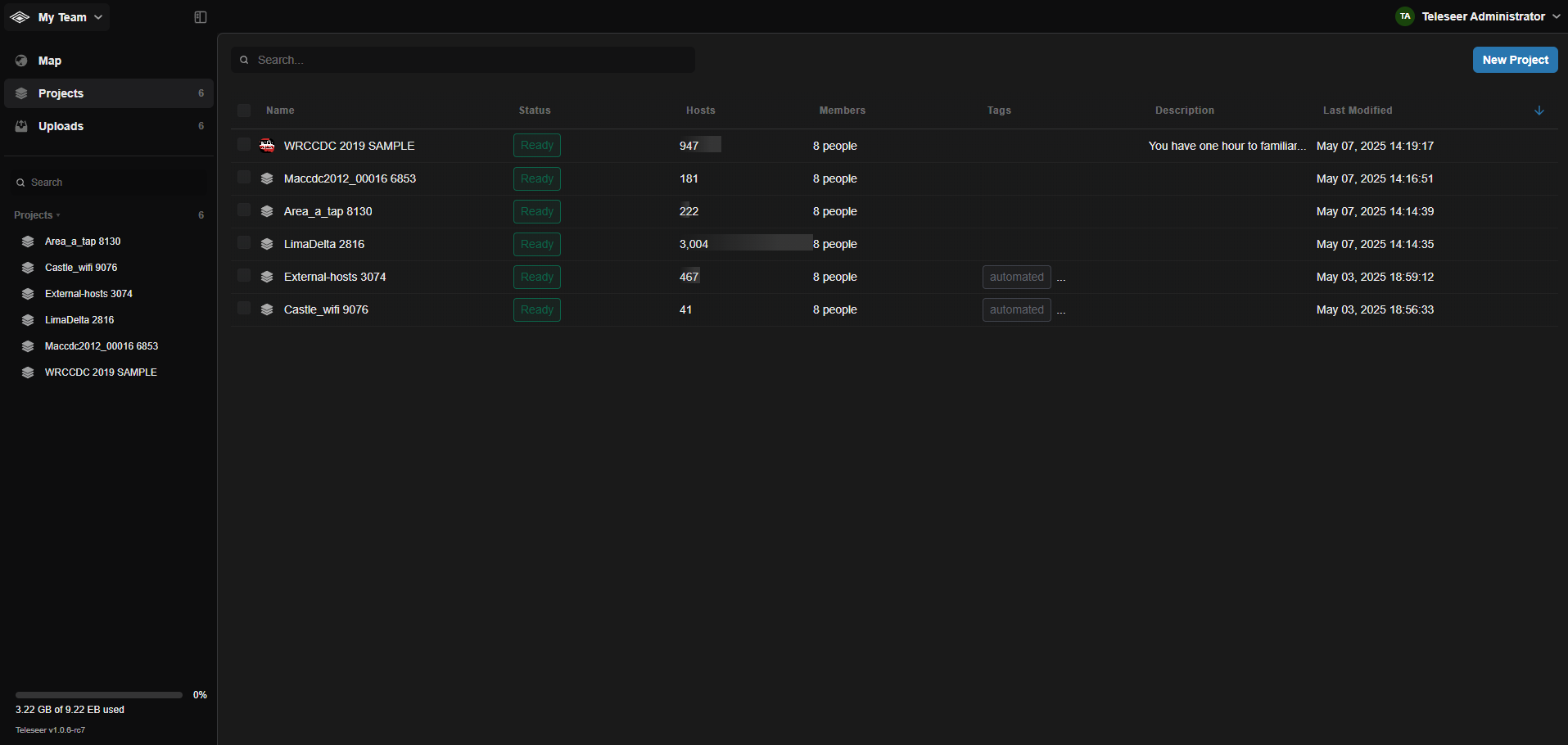1568x745 pixels.
Task: Click the sidebar tree icon for Area_a_tap 8130
Action: tap(28, 242)
